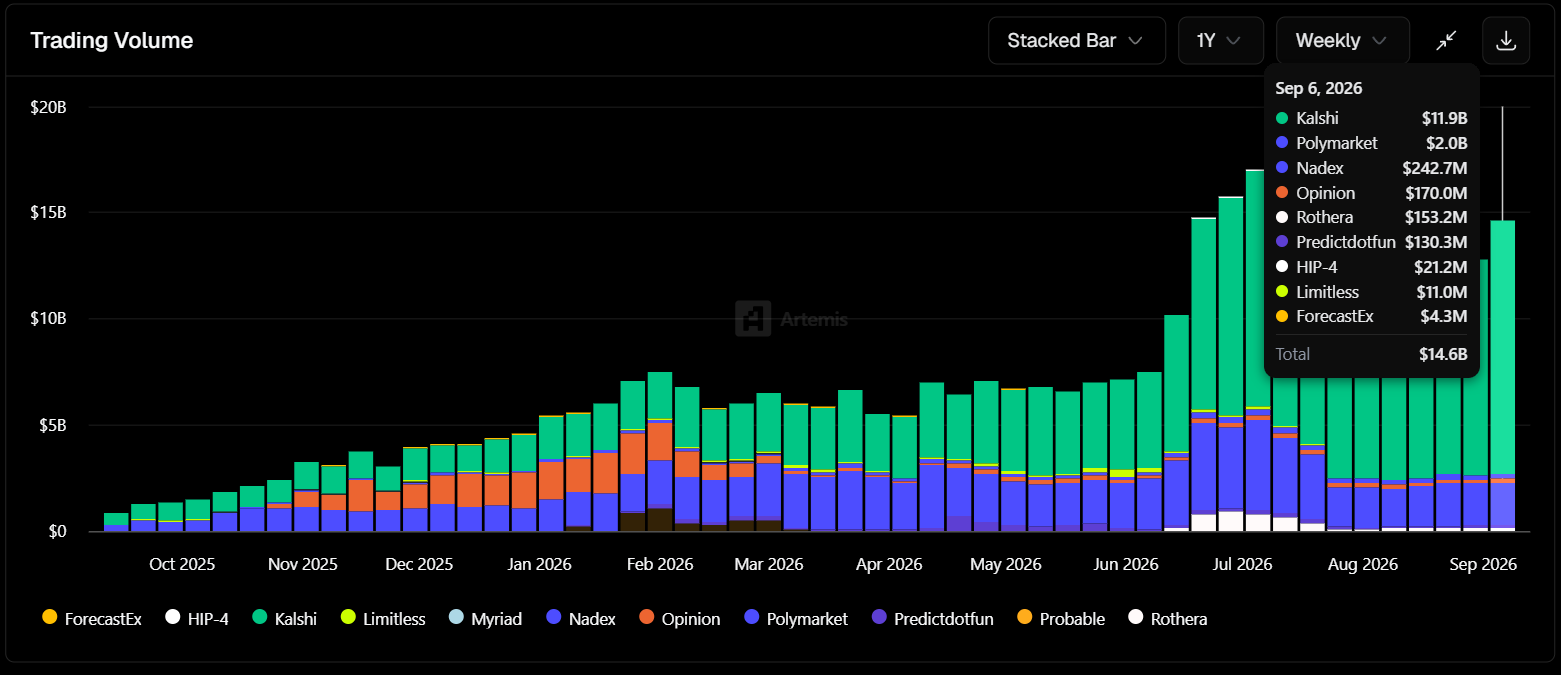Click the Oct 2025 x-axis label

(x=182, y=564)
